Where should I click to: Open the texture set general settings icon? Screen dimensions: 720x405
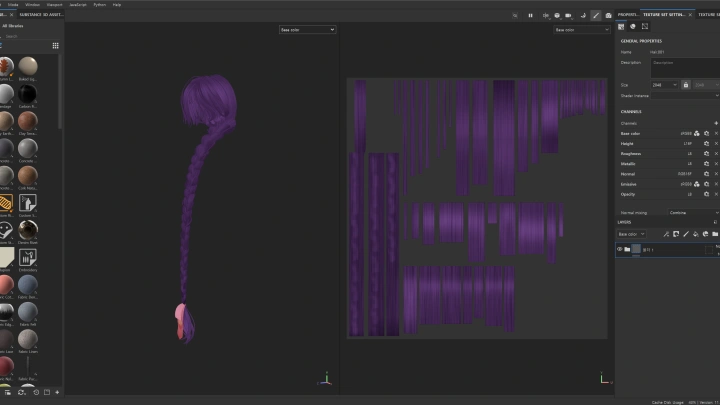pyautogui.click(x=621, y=27)
